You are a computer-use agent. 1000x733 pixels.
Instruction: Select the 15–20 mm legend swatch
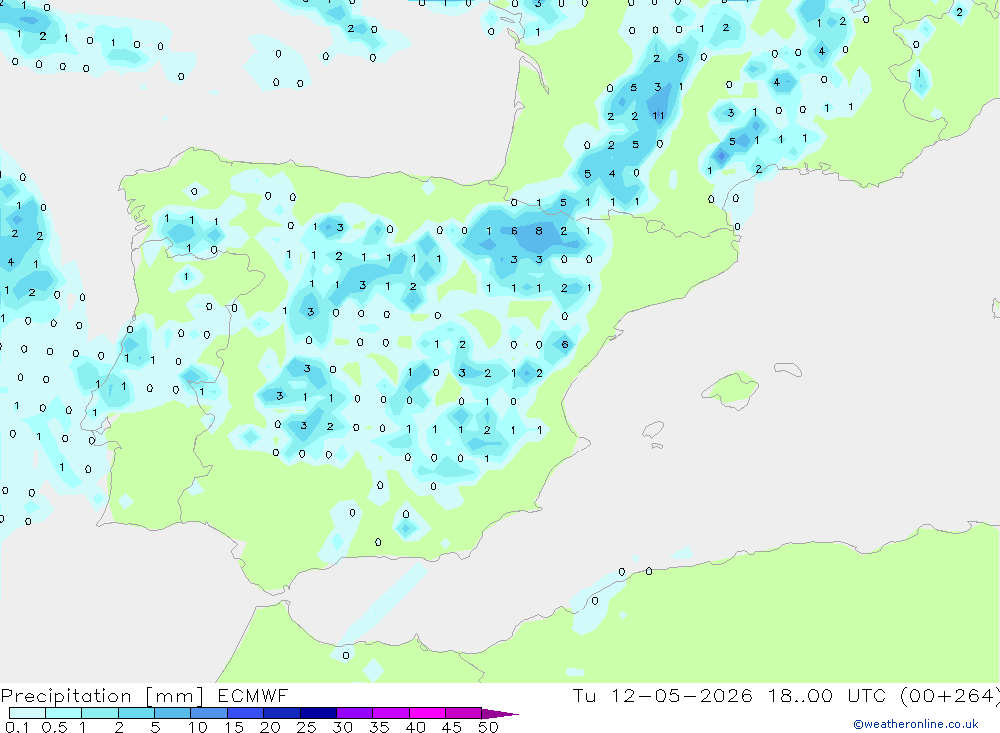click(245, 713)
